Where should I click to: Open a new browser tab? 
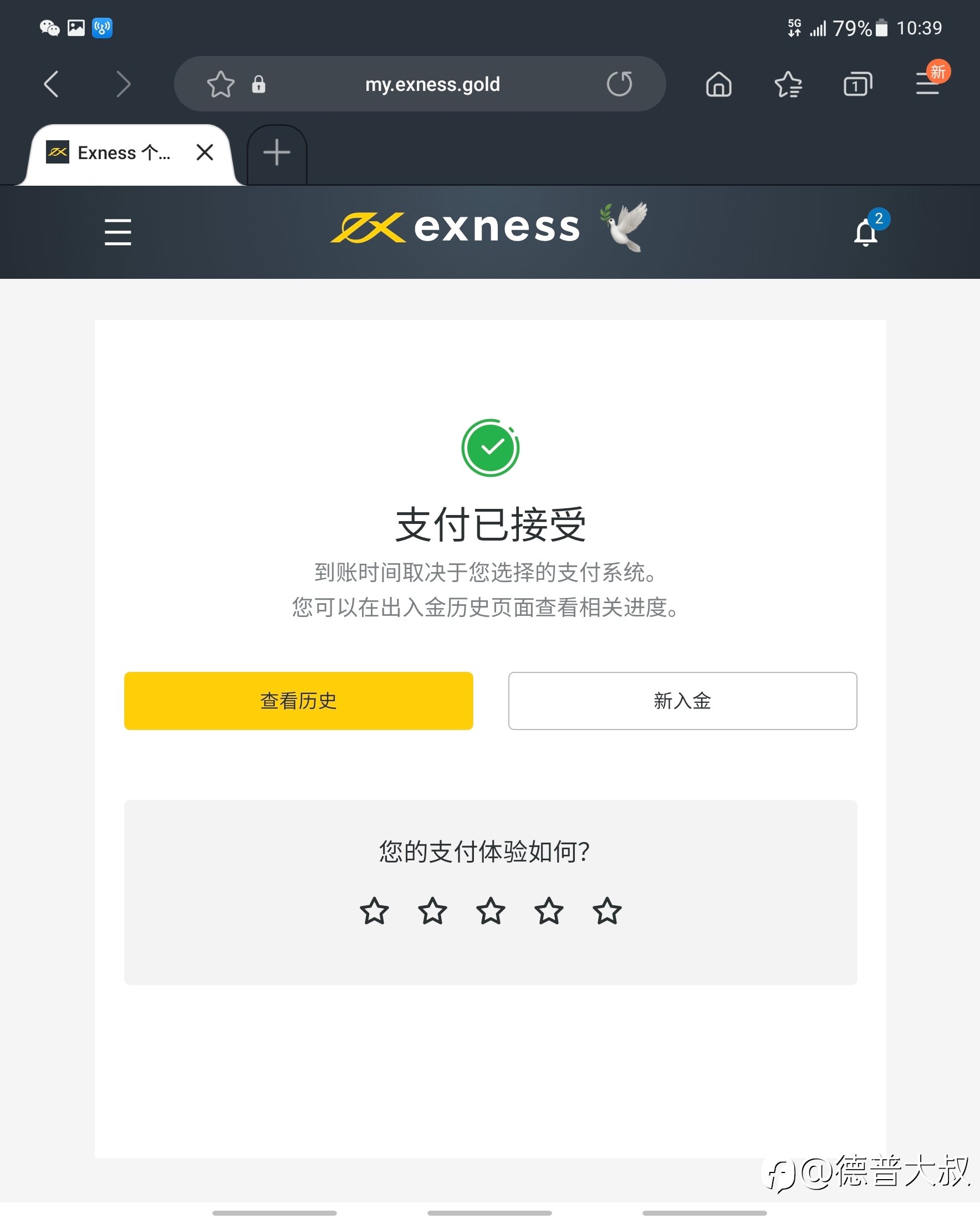tap(277, 152)
